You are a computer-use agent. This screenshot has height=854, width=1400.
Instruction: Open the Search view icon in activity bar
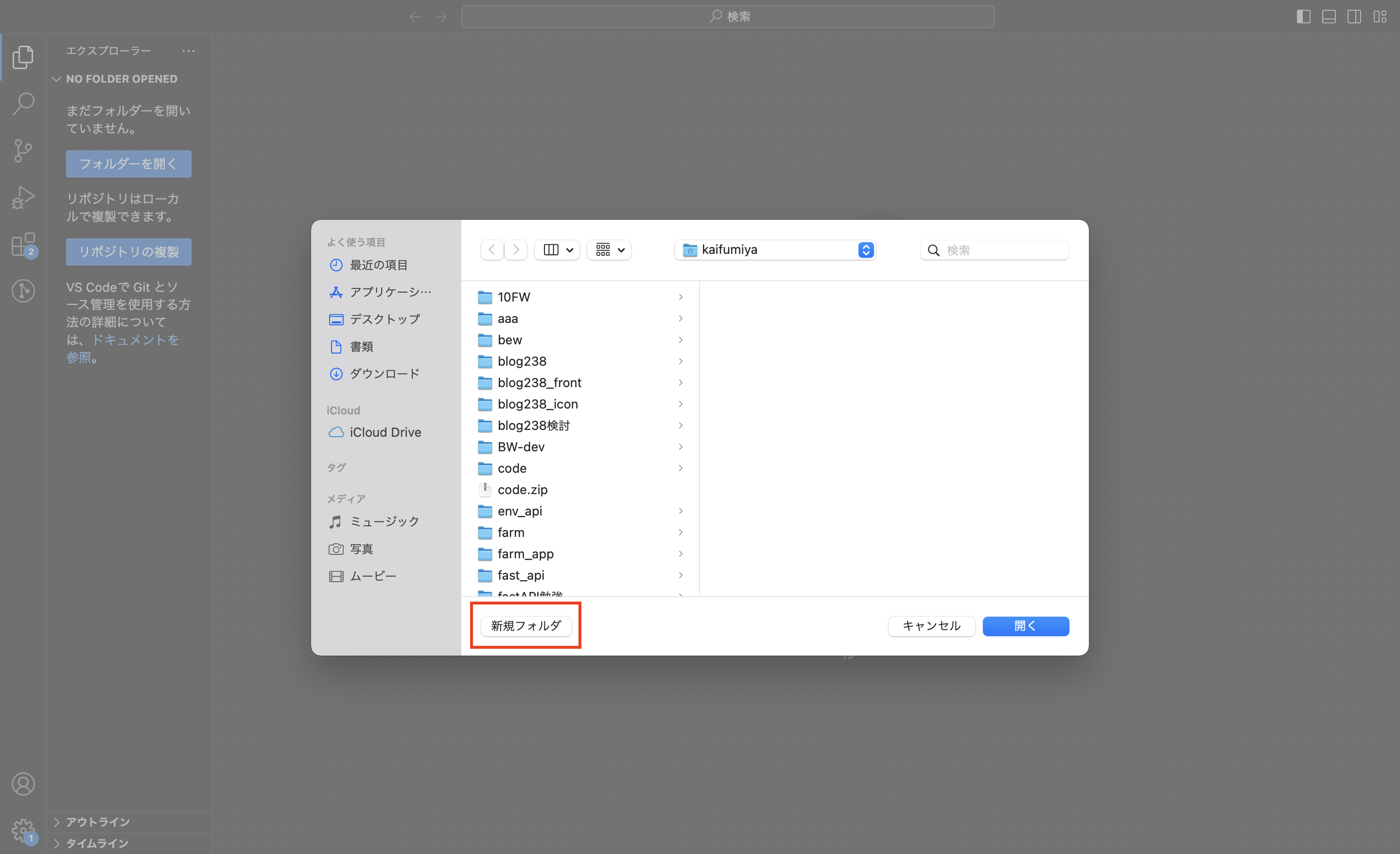23,104
